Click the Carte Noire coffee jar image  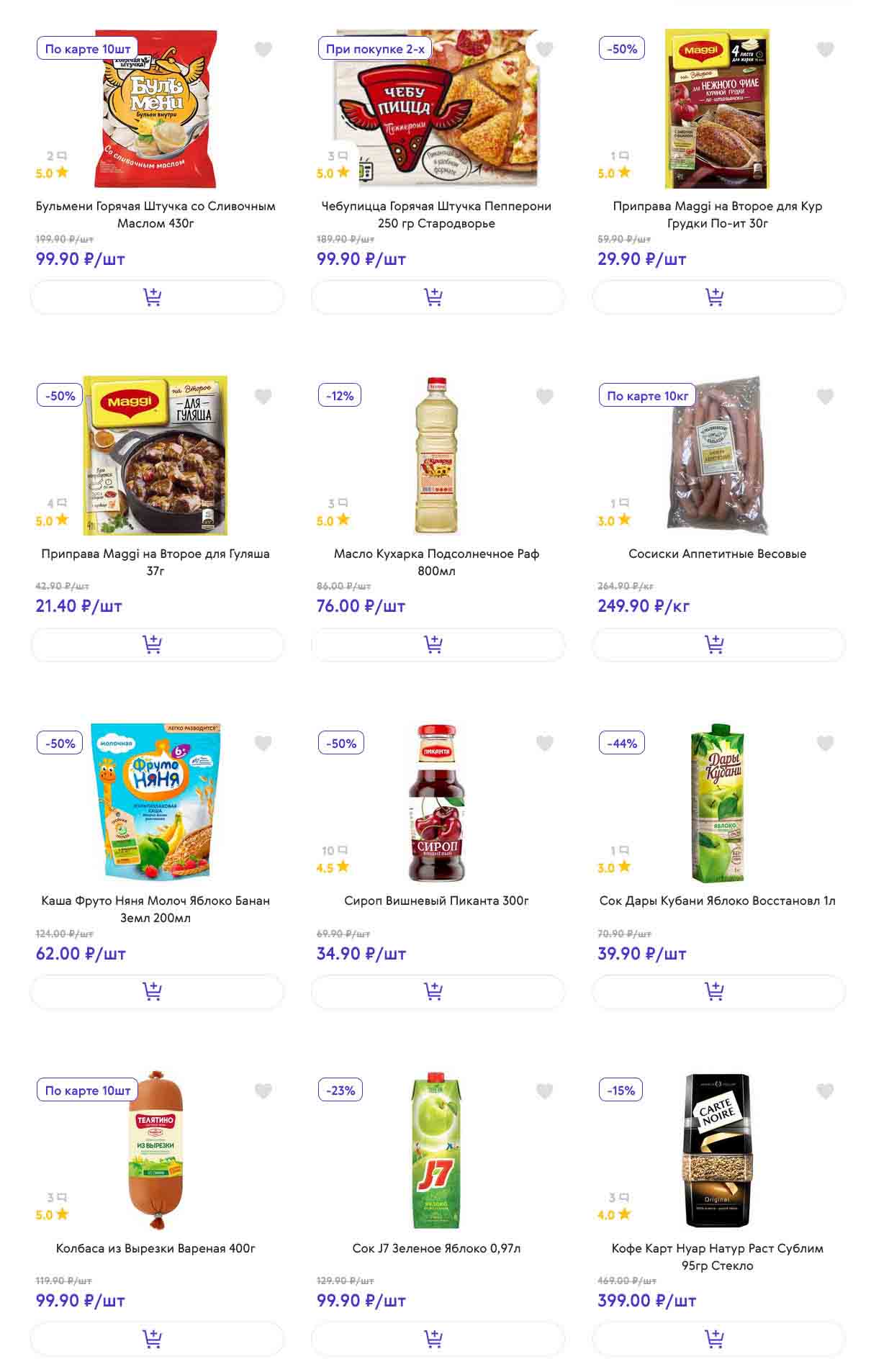click(717, 1150)
